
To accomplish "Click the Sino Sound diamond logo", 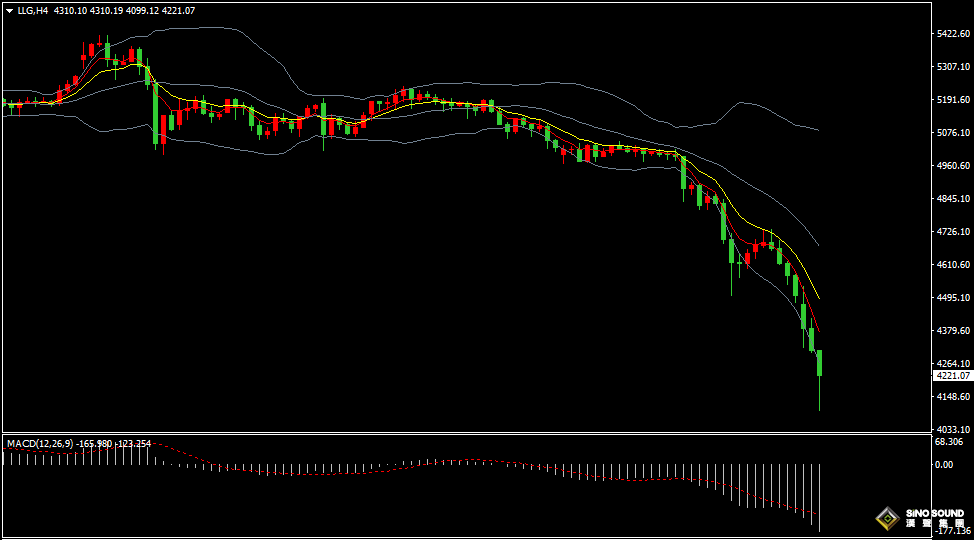I will coord(886,518).
